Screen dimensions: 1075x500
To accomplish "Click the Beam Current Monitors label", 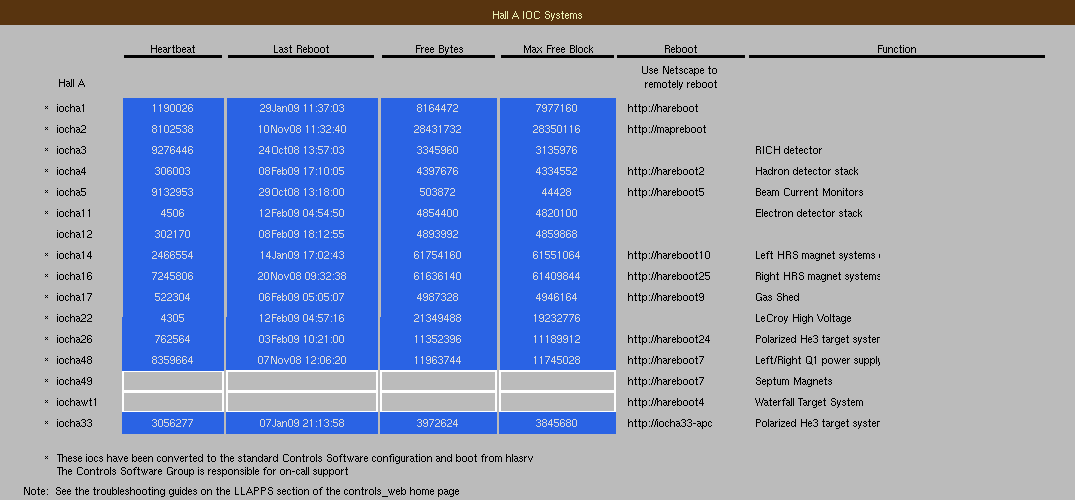I will click(809, 192).
